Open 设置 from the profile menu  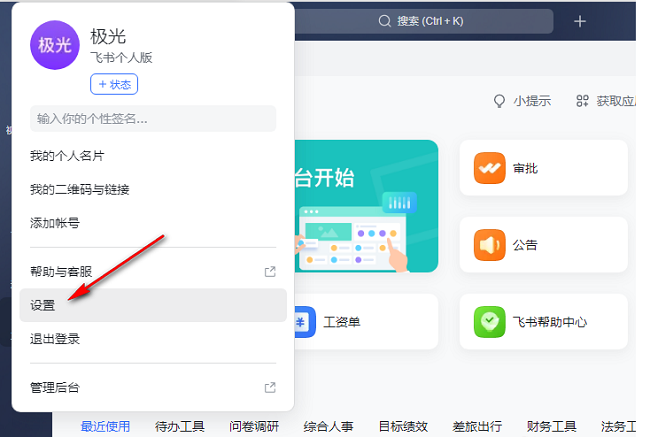pos(43,305)
